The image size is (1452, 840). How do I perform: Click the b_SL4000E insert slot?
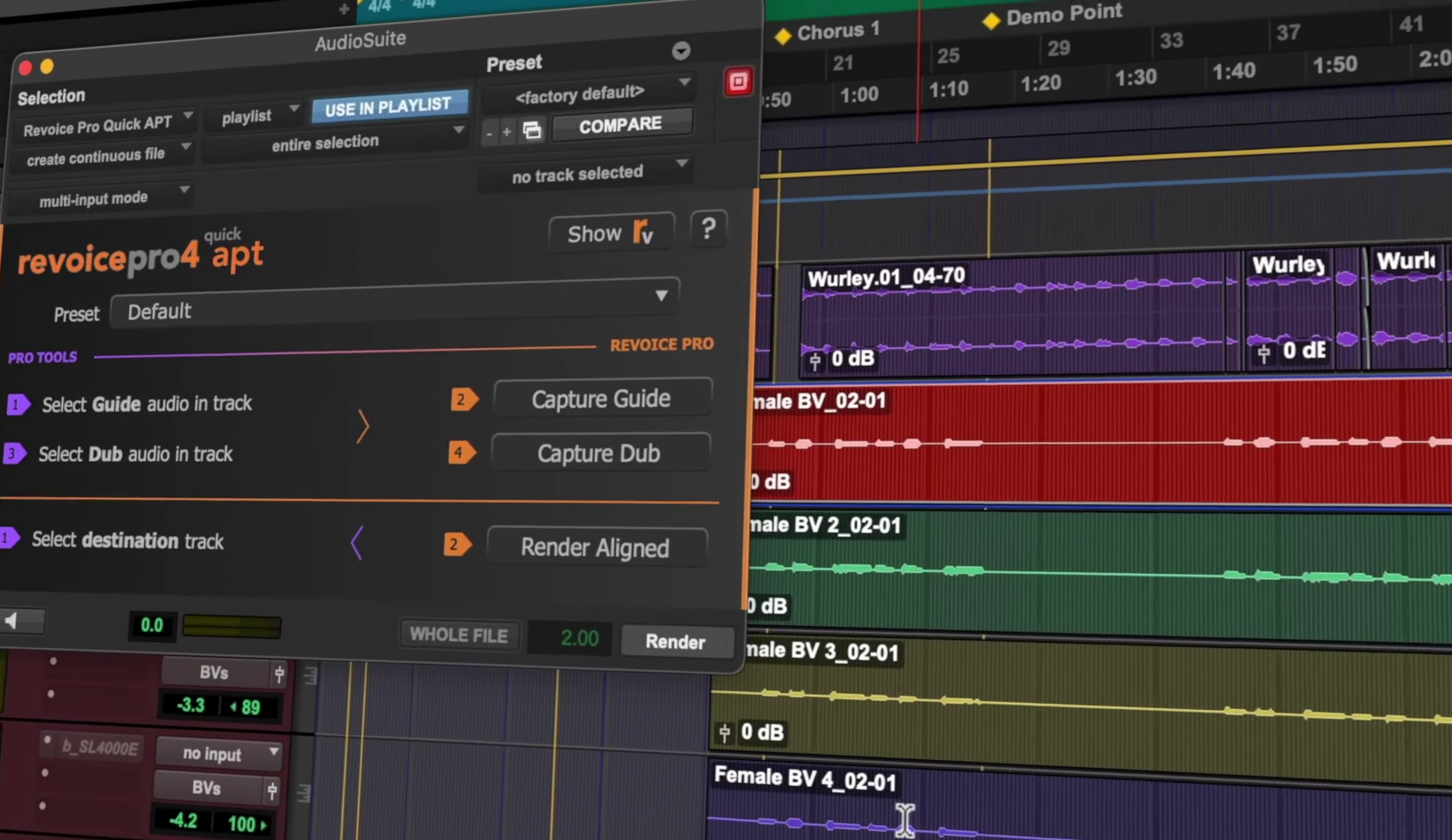100,748
